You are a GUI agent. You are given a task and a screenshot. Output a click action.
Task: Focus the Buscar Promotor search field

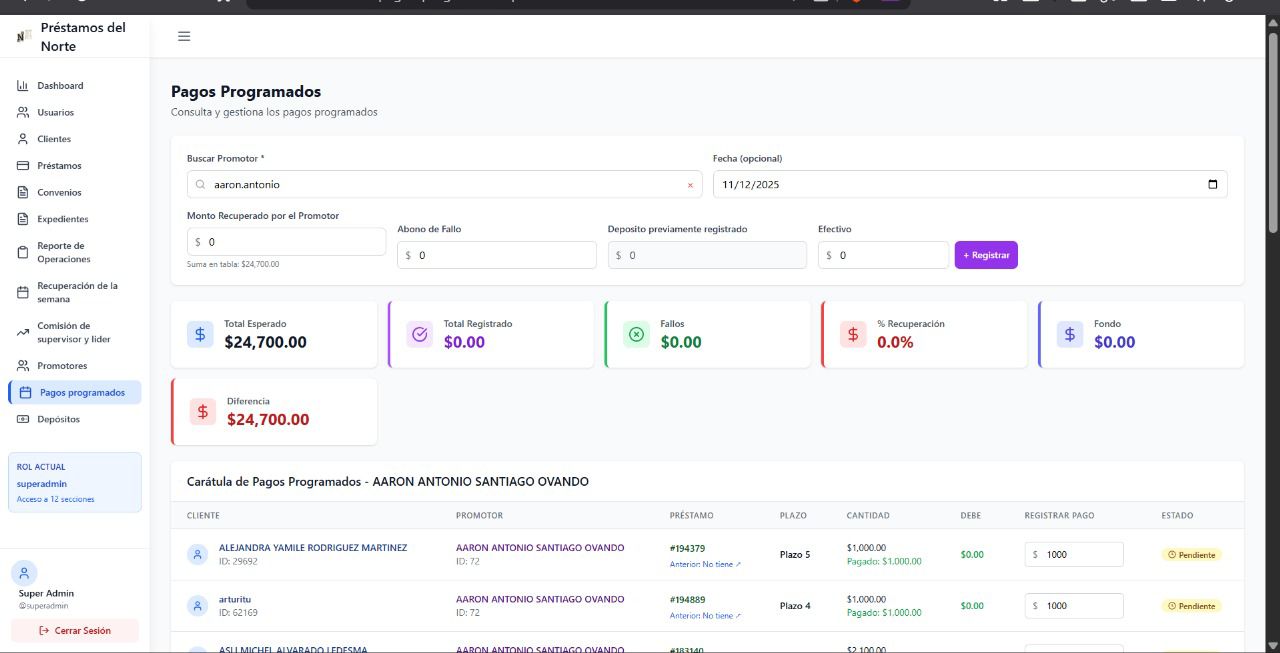[x=440, y=185]
